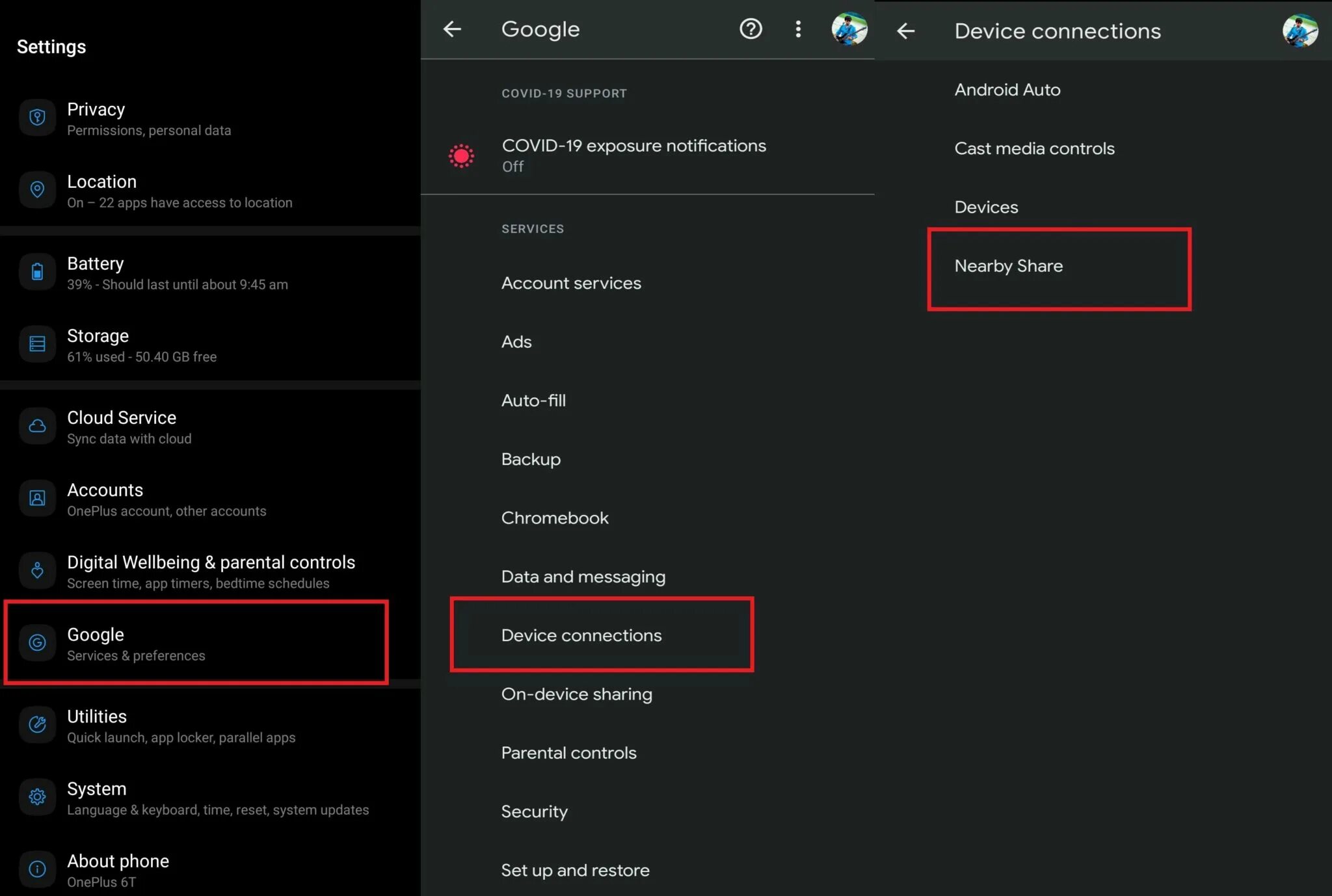Tap Cast media controls entry
1332x896 pixels.
pyautogui.click(x=1034, y=148)
